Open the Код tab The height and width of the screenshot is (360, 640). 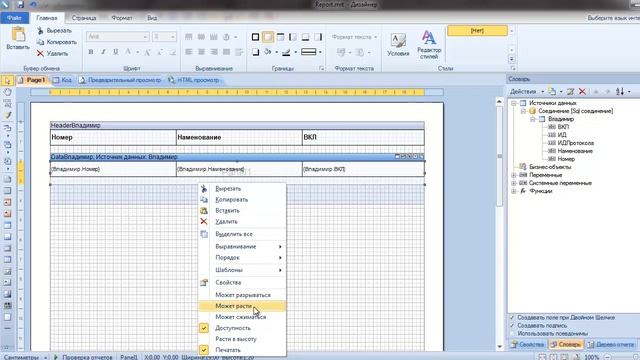62,80
